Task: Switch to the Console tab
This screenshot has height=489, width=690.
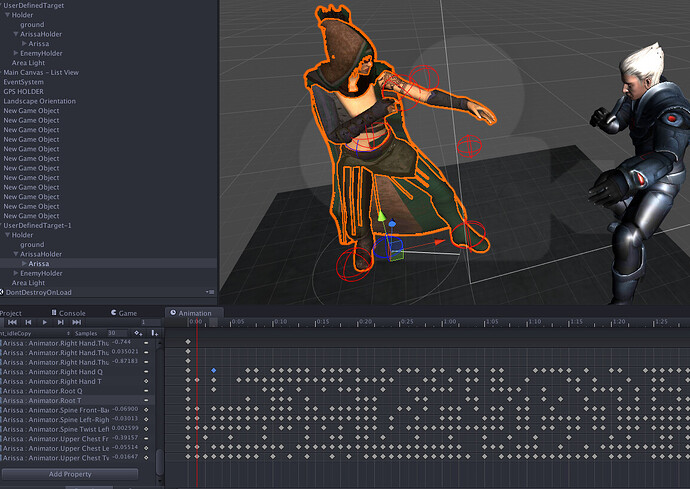Action: 72,313
